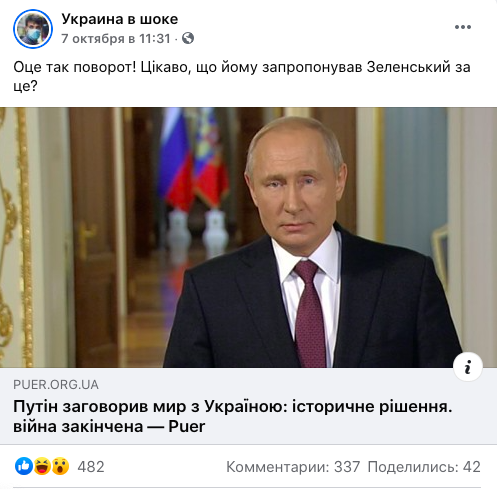Click the man's face in the preview photo

[295, 187]
